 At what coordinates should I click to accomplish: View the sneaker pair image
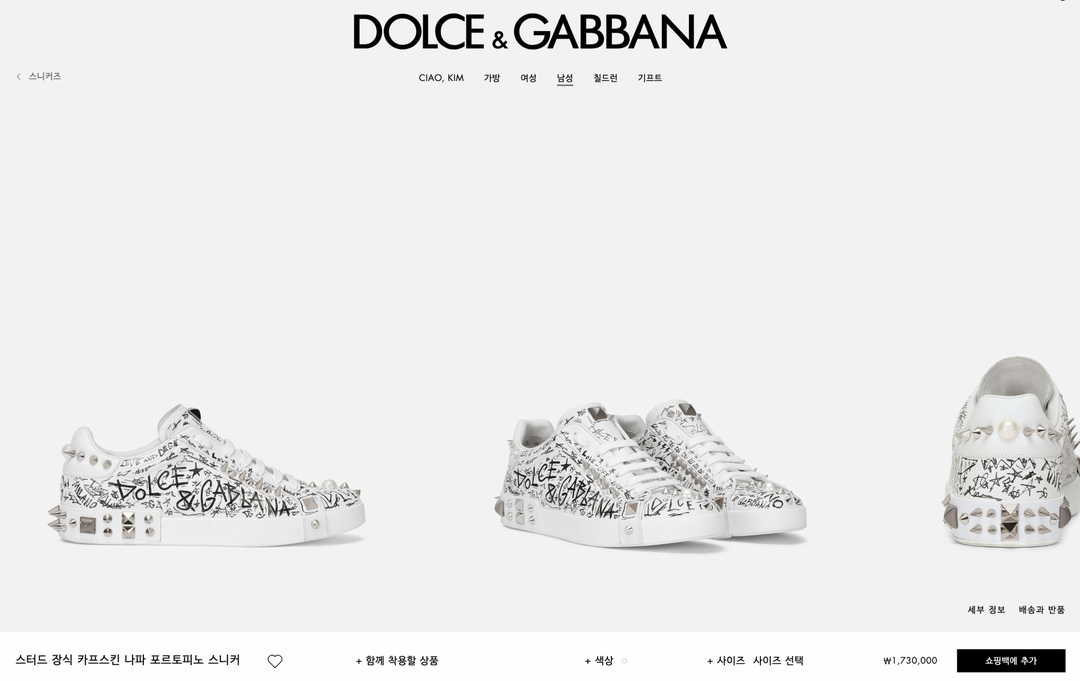pos(650,474)
